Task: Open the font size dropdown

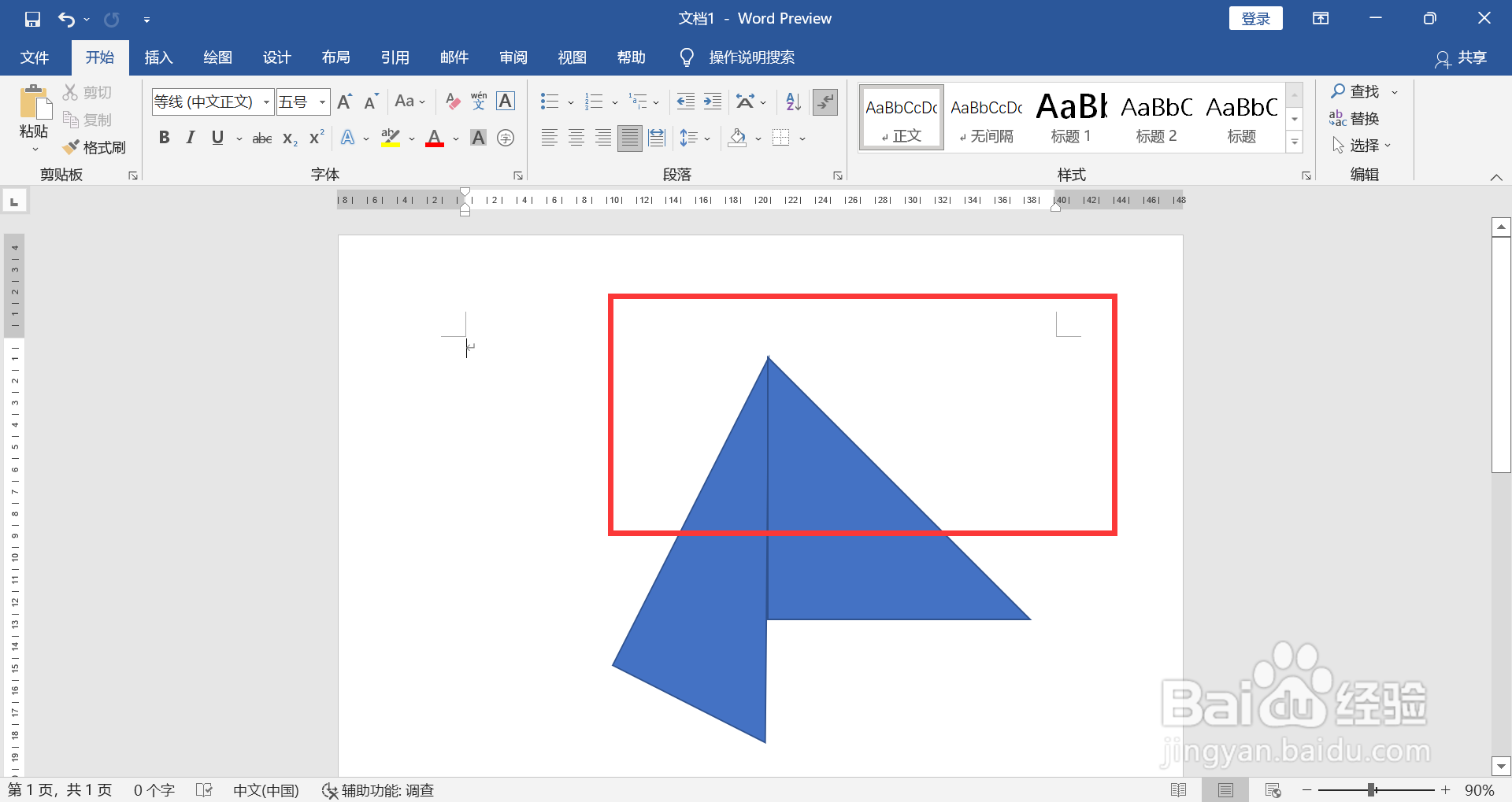Action: point(322,102)
